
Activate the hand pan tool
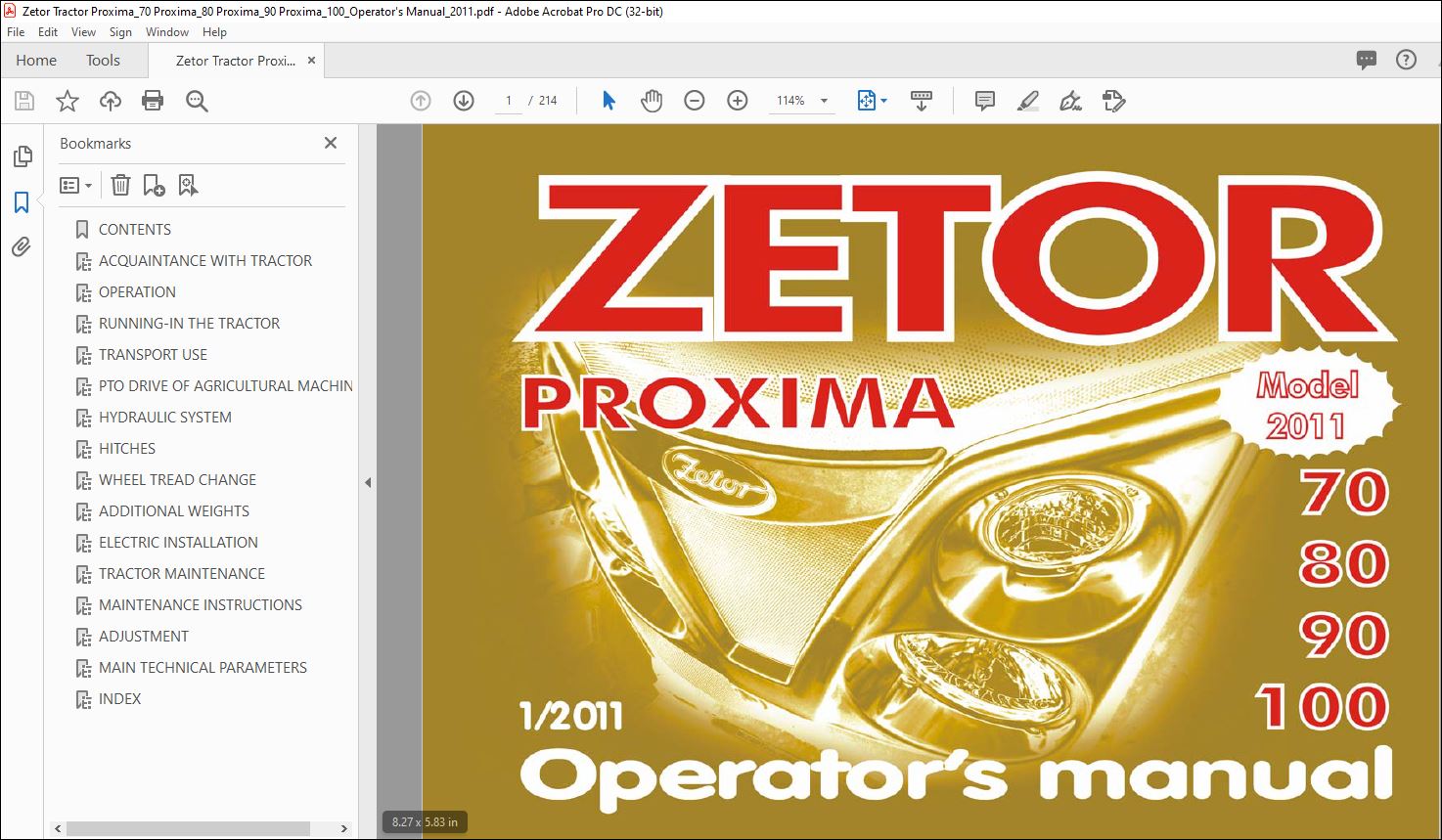coord(652,101)
